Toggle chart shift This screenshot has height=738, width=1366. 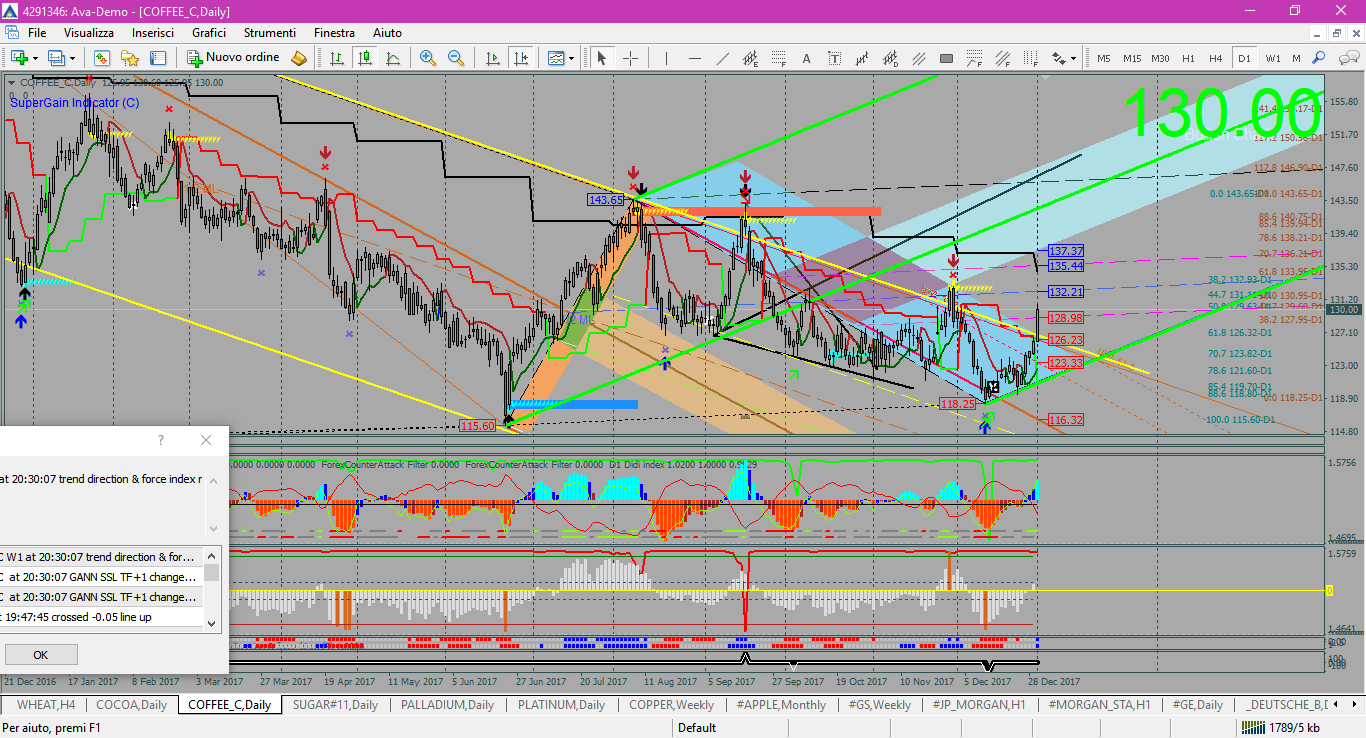click(521, 58)
